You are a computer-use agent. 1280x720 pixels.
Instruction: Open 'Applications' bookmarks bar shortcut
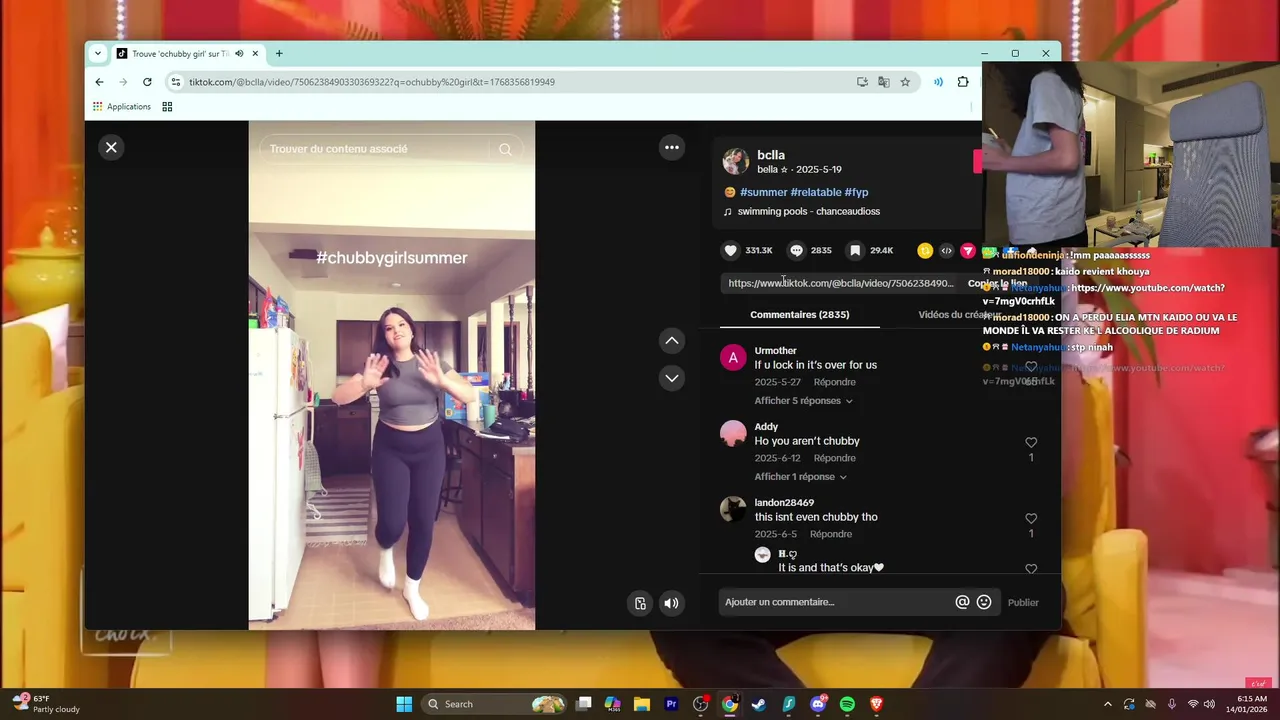click(122, 107)
